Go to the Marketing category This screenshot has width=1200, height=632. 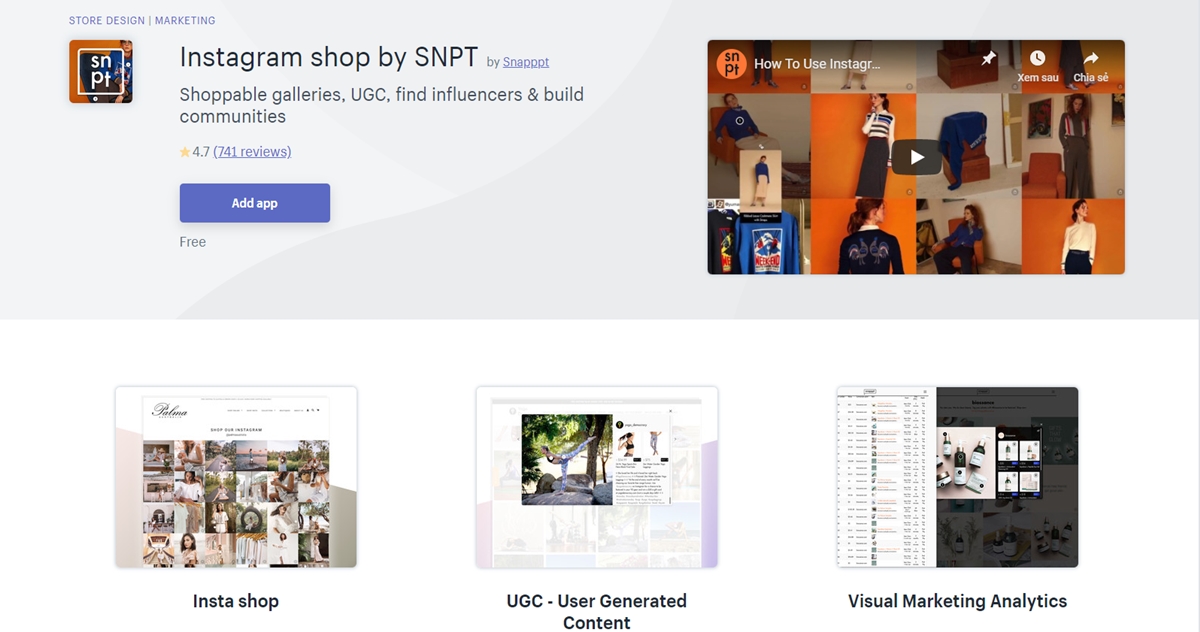click(x=185, y=20)
